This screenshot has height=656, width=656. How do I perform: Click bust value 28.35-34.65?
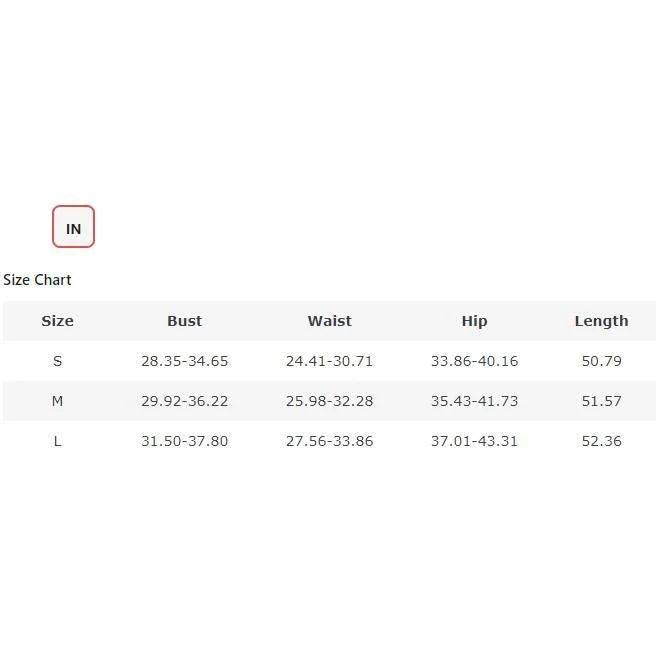[x=184, y=361]
